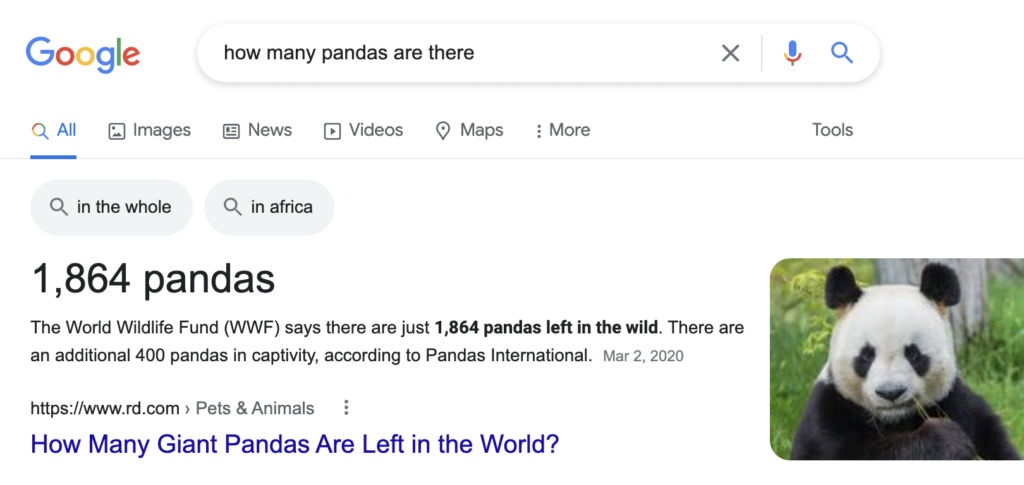Click the Maps pin icon

pos(443,131)
